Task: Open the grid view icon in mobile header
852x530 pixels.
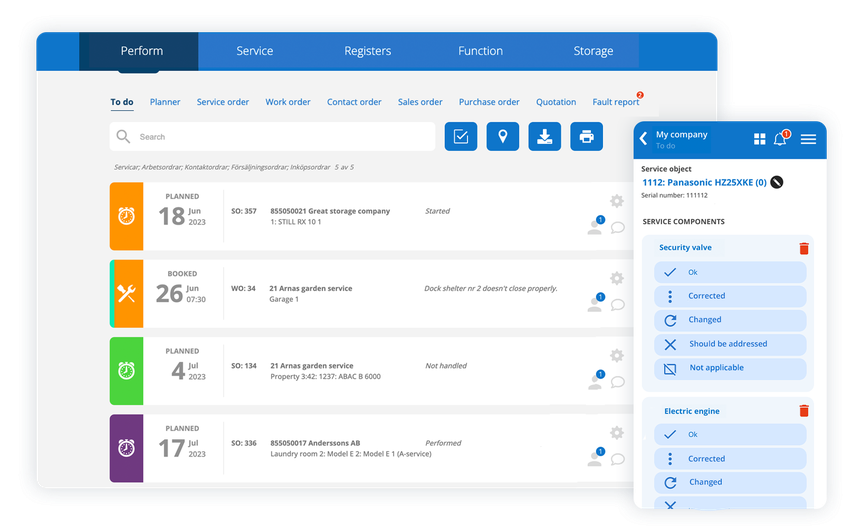Action: click(759, 139)
